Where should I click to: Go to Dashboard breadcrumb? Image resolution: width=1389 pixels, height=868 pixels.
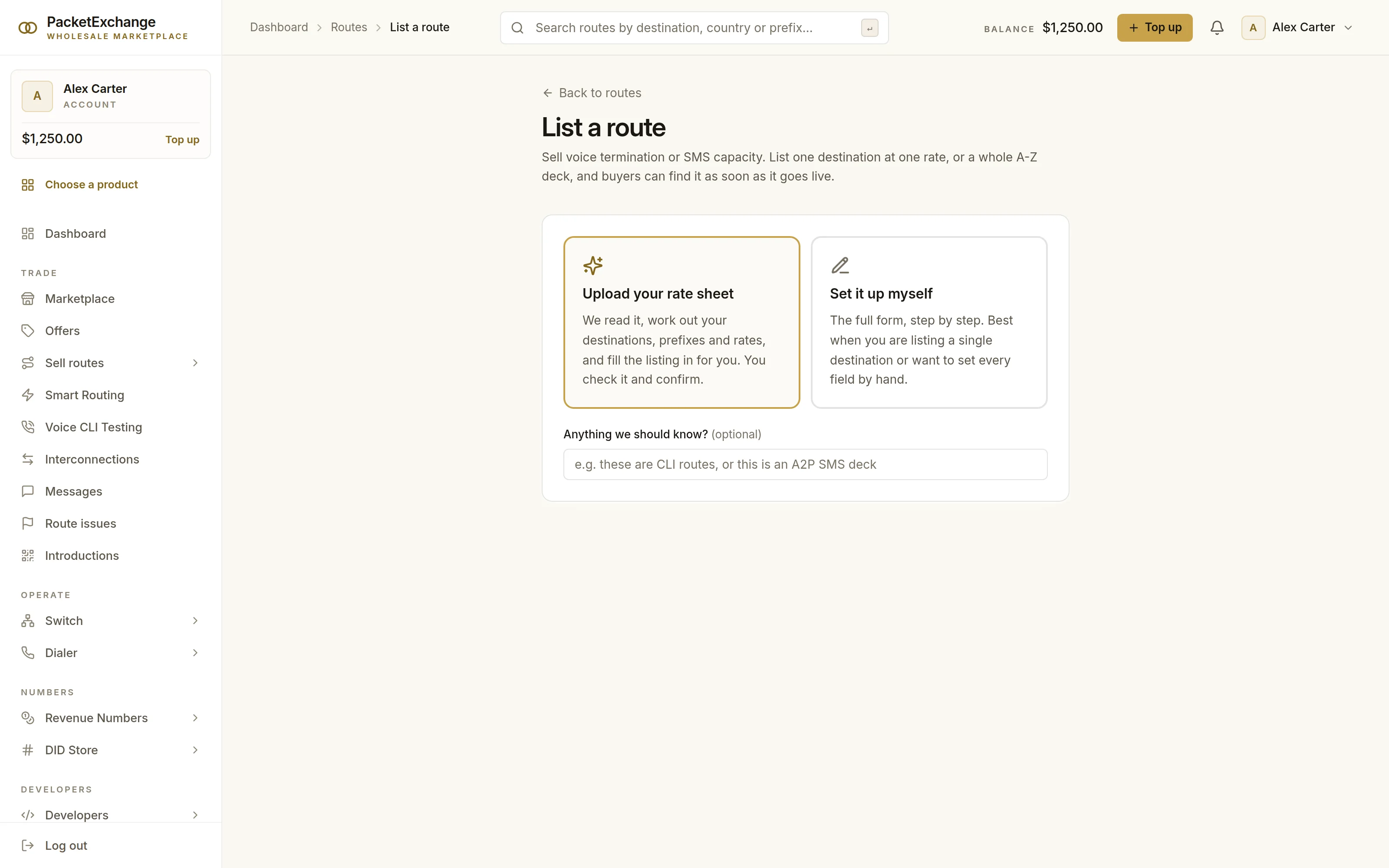(279, 27)
